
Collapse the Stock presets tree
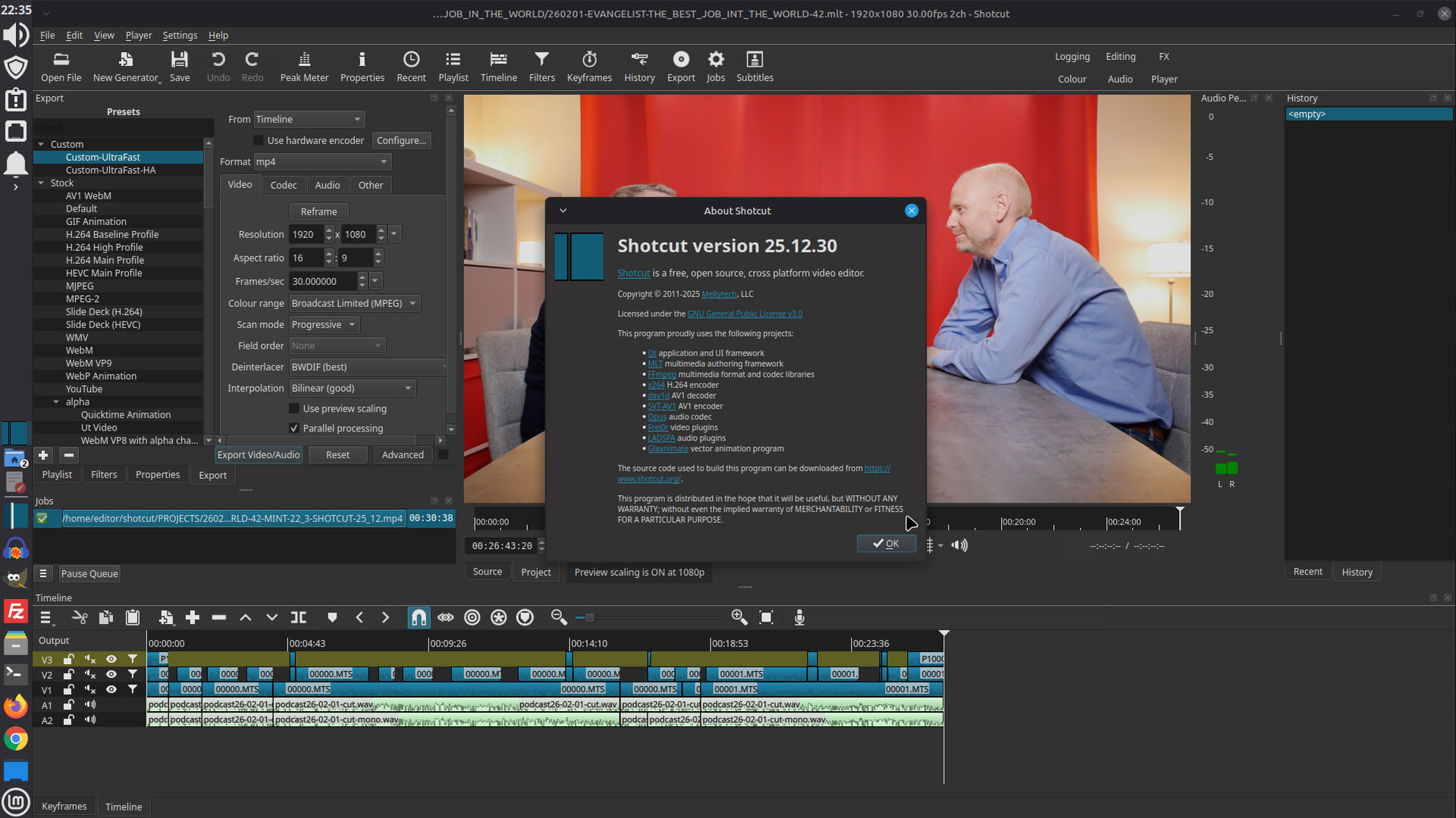pos(42,183)
